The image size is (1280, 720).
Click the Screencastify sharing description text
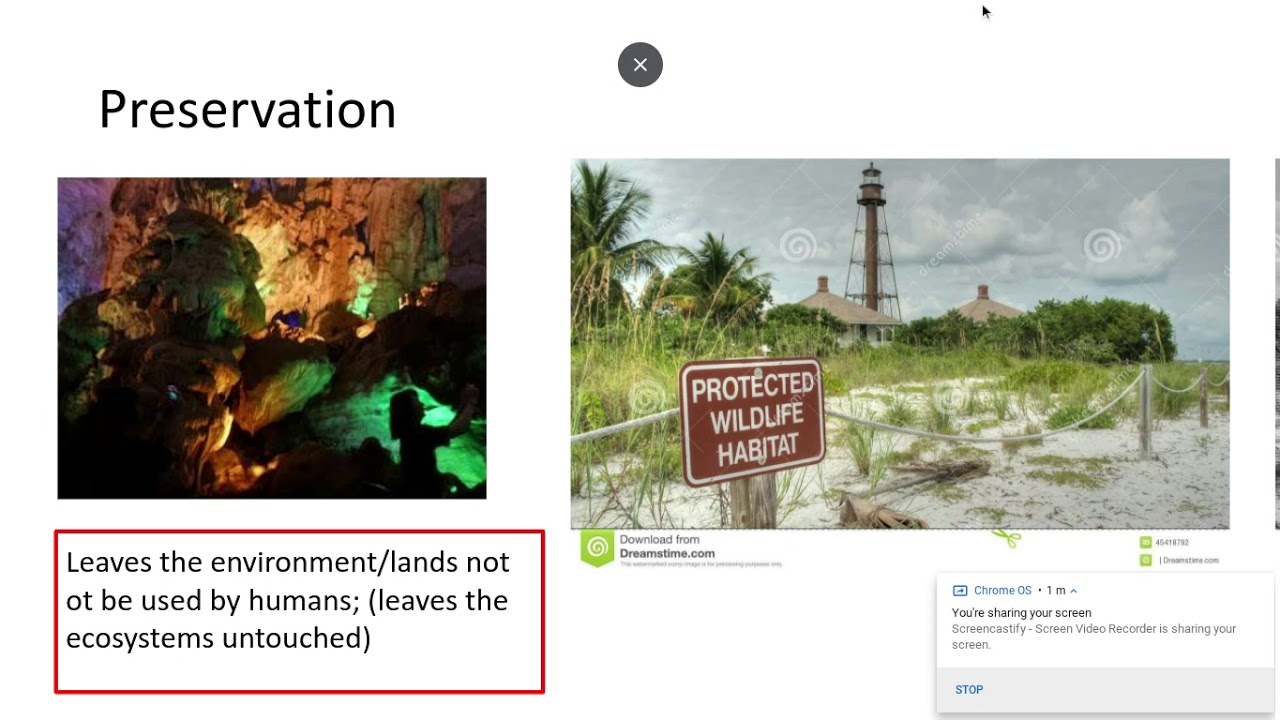pos(1094,637)
